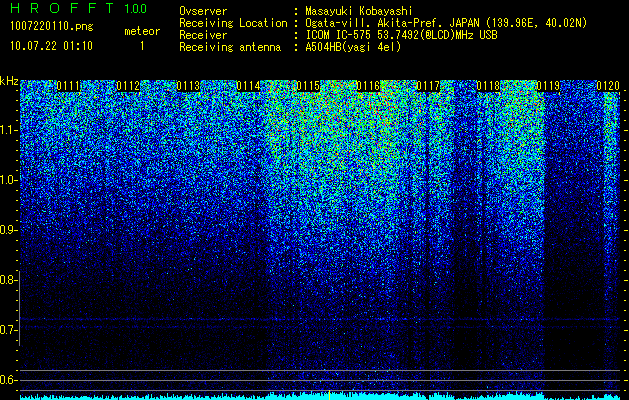Click the meteor count value 1
The image size is (629, 400).
point(142,46)
